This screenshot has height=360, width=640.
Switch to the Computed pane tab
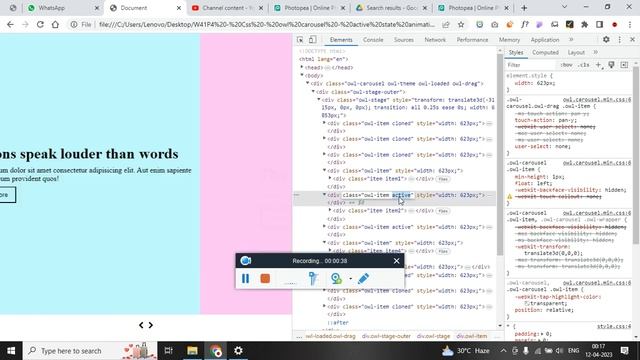pyautogui.click(x=545, y=52)
